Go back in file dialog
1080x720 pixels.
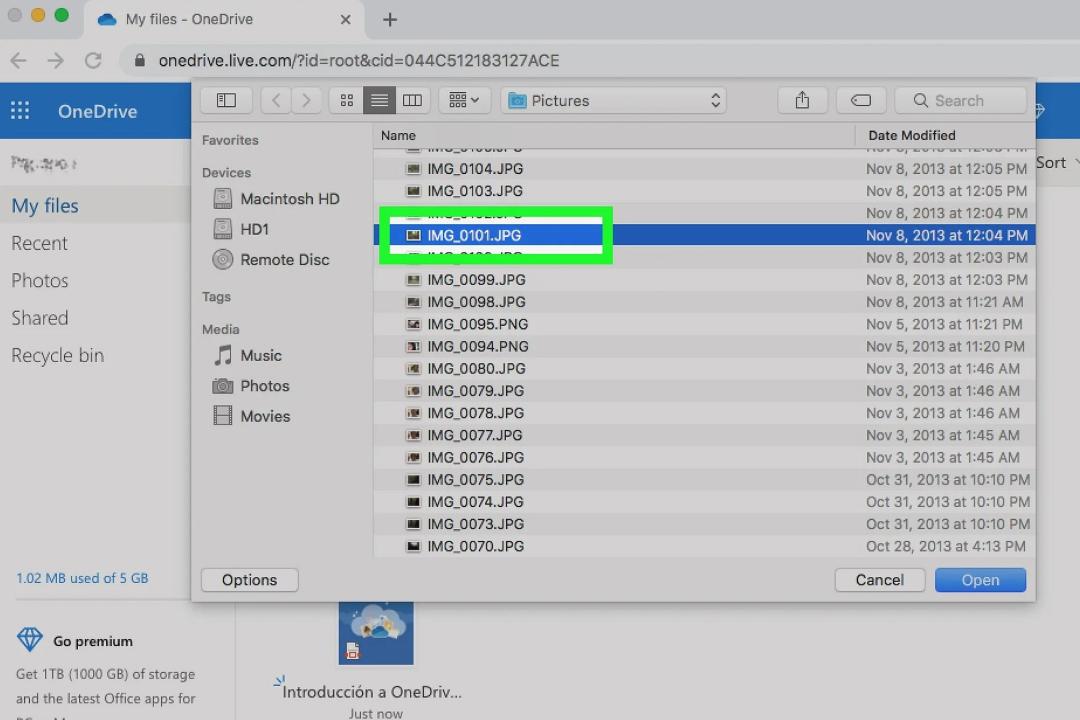click(x=276, y=101)
